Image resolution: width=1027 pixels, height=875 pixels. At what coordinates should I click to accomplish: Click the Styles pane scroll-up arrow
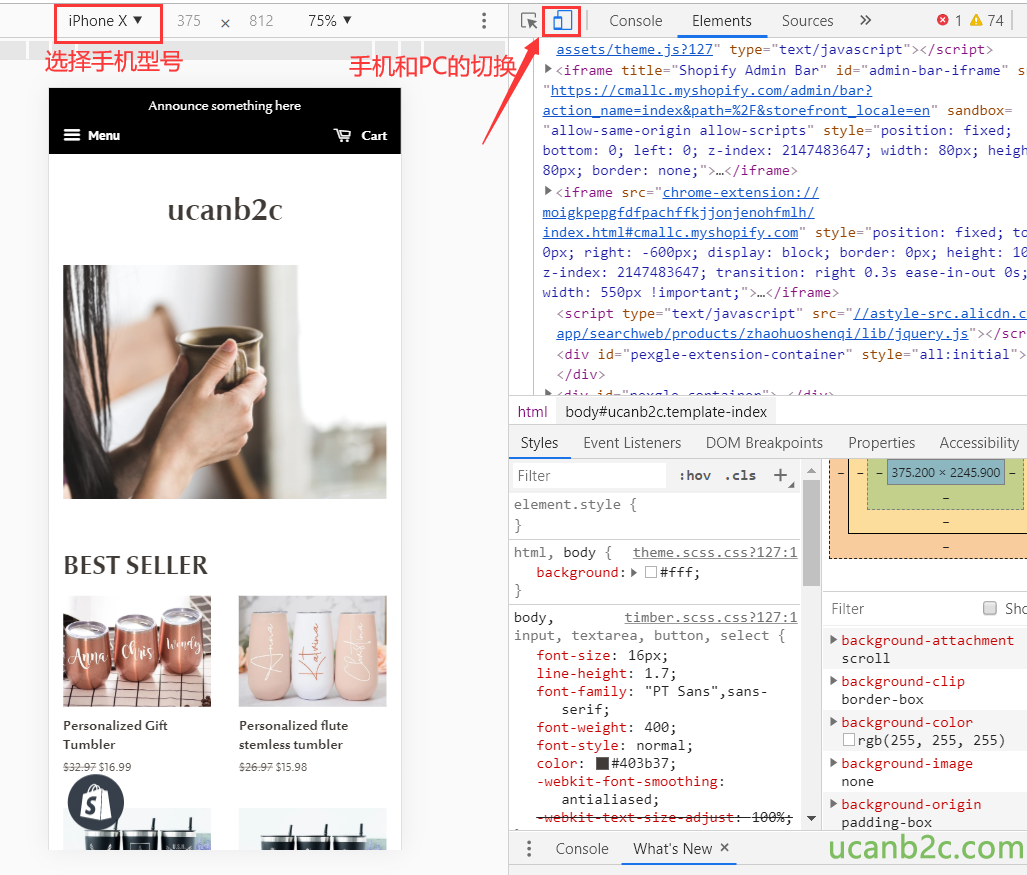[811, 470]
